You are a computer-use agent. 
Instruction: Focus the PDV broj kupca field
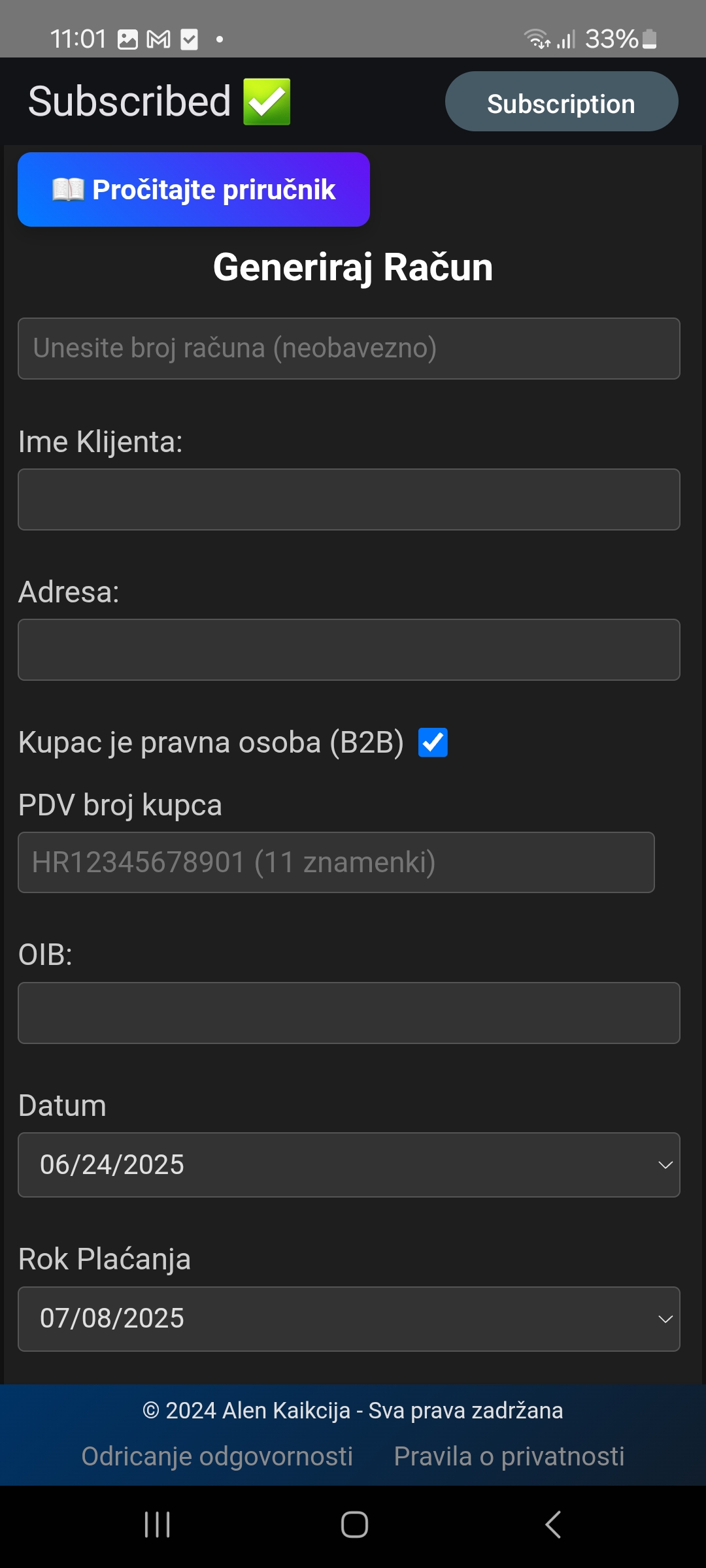point(336,862)
